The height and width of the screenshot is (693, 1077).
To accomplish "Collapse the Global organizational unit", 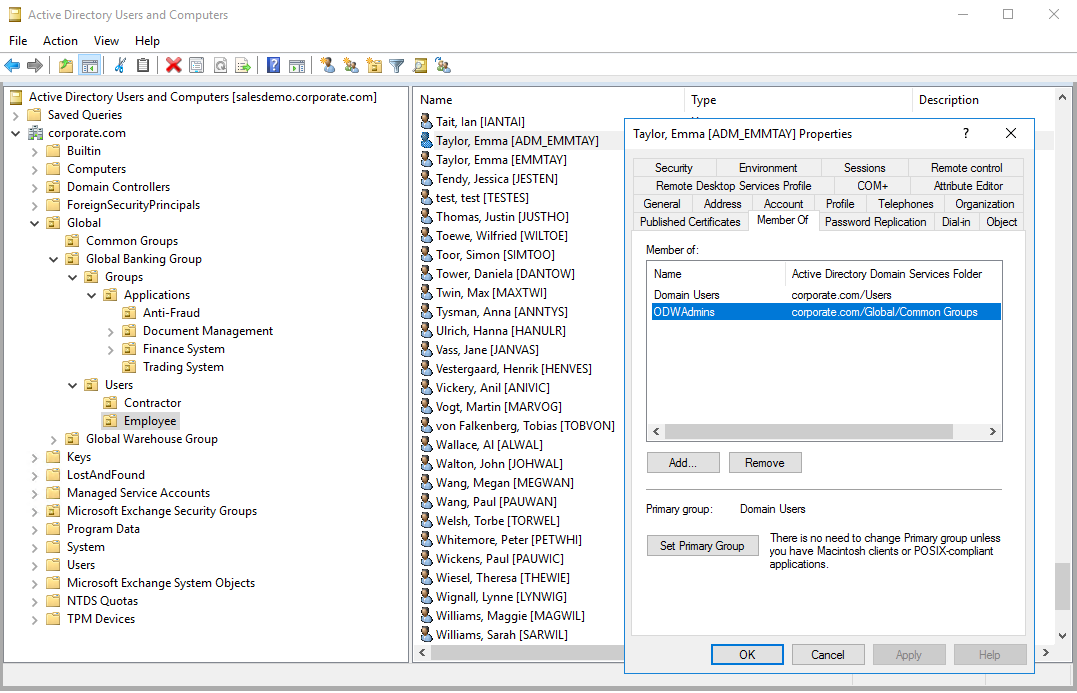I will 34,223.
